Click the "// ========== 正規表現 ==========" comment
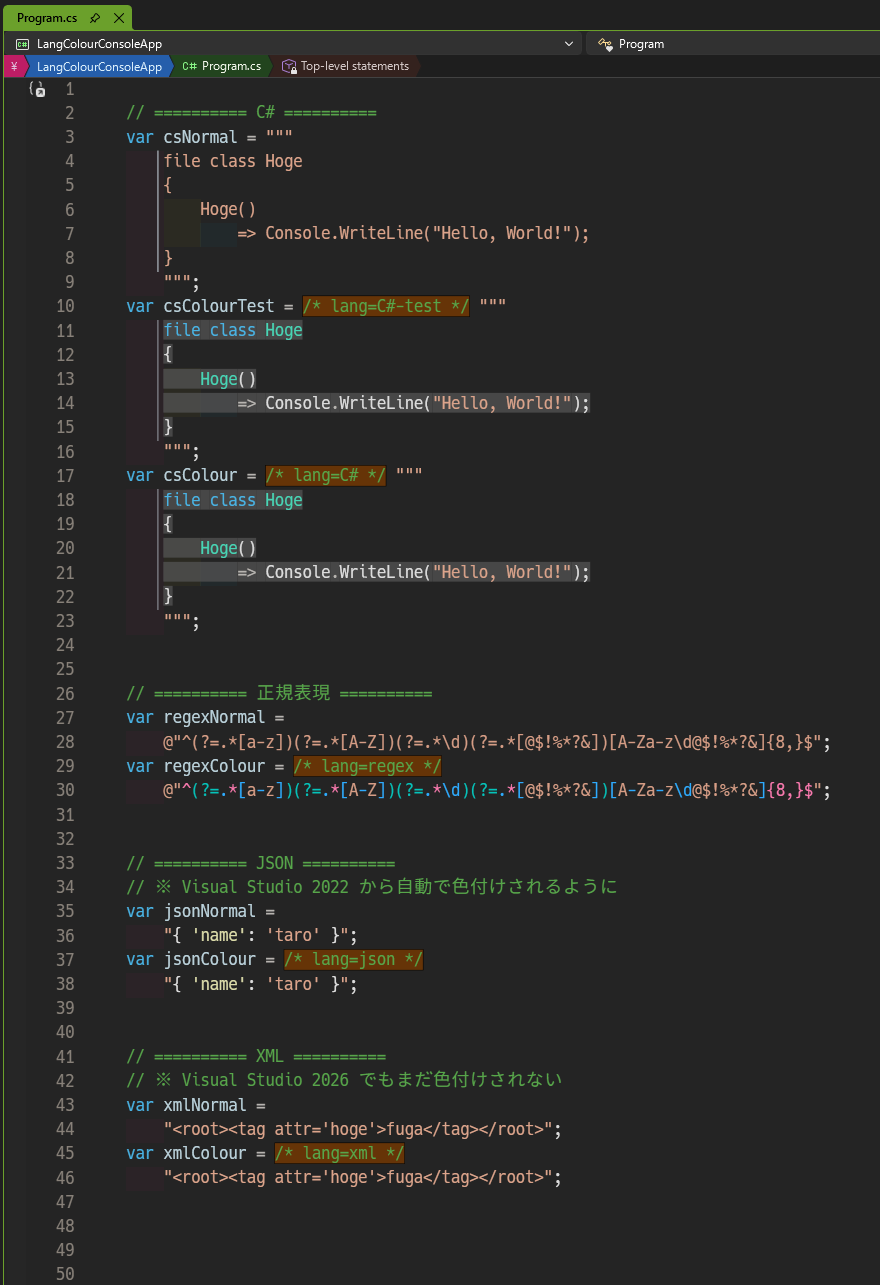This screenshot has height=1285, width=880. click(279, 693)
